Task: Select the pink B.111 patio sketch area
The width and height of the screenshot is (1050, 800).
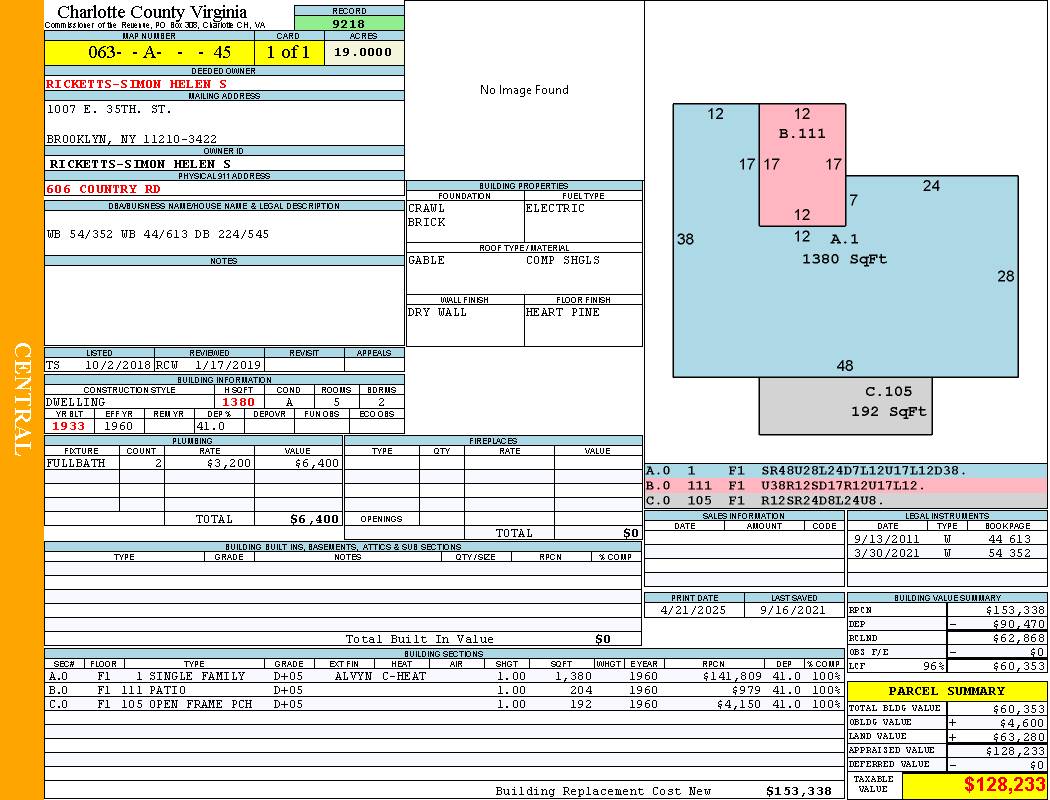Action: pyautogui.click(x=802, y=165)
